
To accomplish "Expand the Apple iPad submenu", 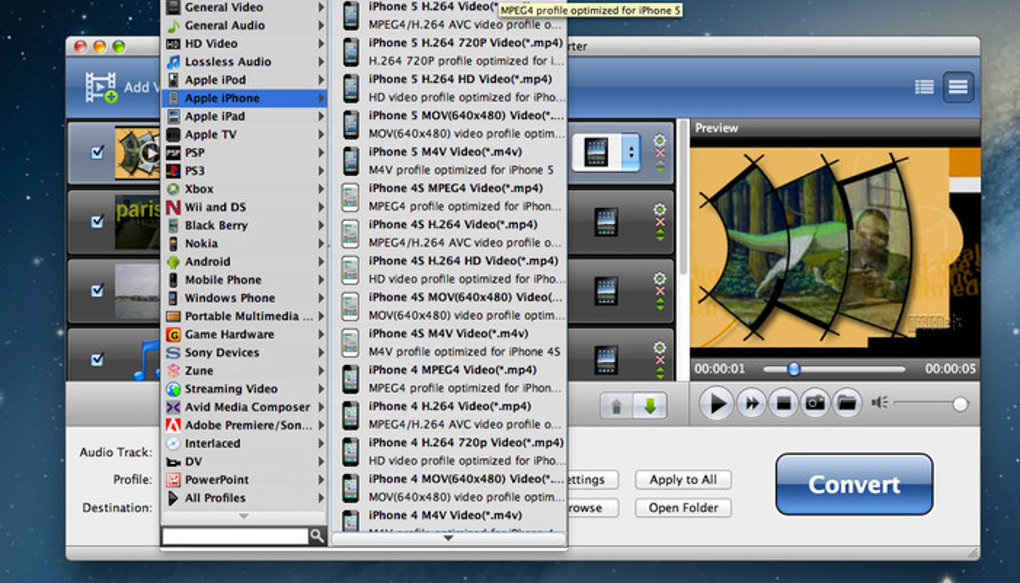I will [x=245, y=116].
